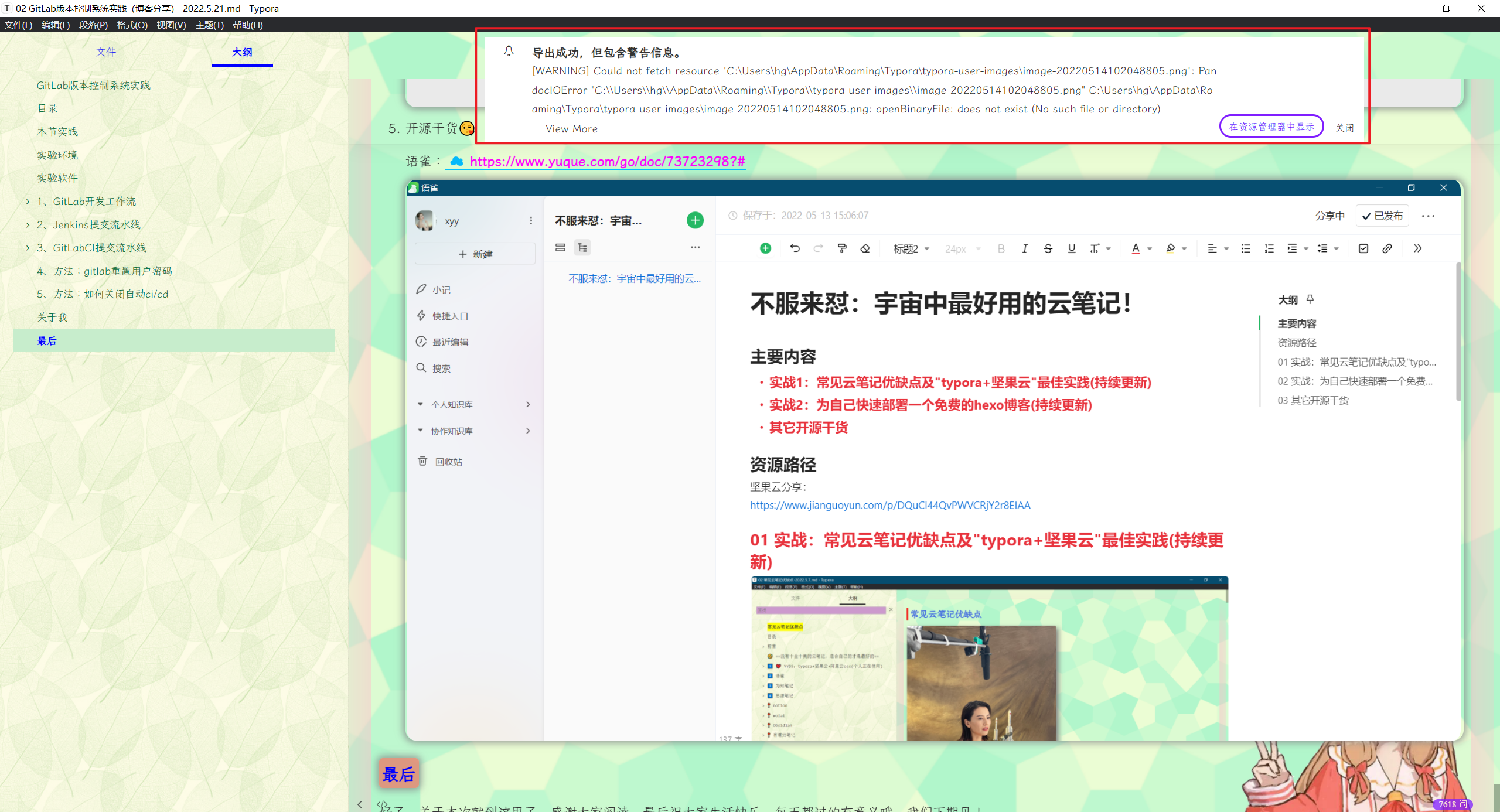Click the numbered list icon
Image resolution: width=1500 pixels, height=812 pixels.
[1269, 248]
